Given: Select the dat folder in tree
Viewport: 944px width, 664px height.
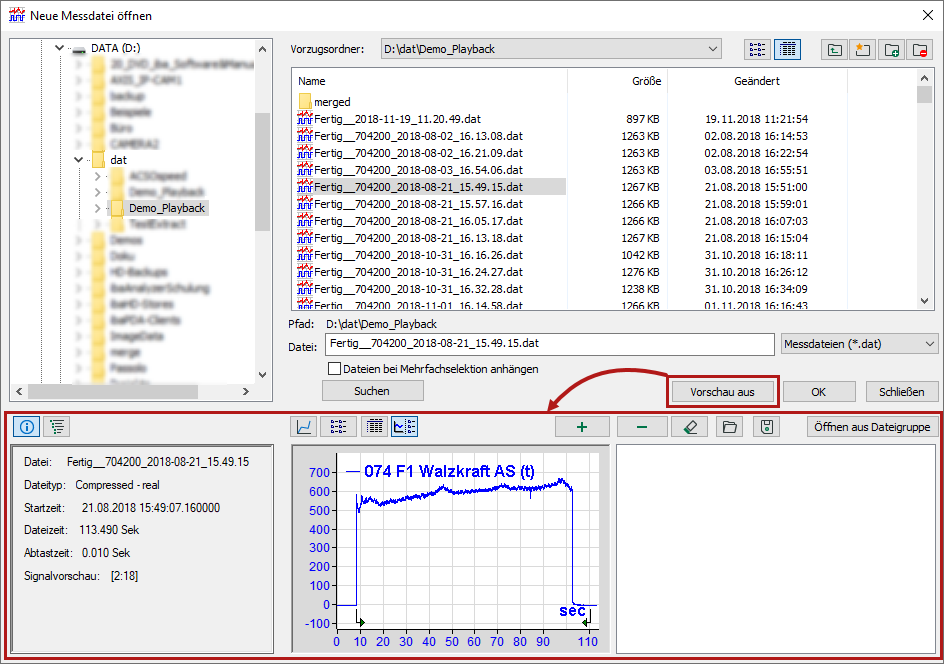Looking at the screenshot, I should [119, 160].
